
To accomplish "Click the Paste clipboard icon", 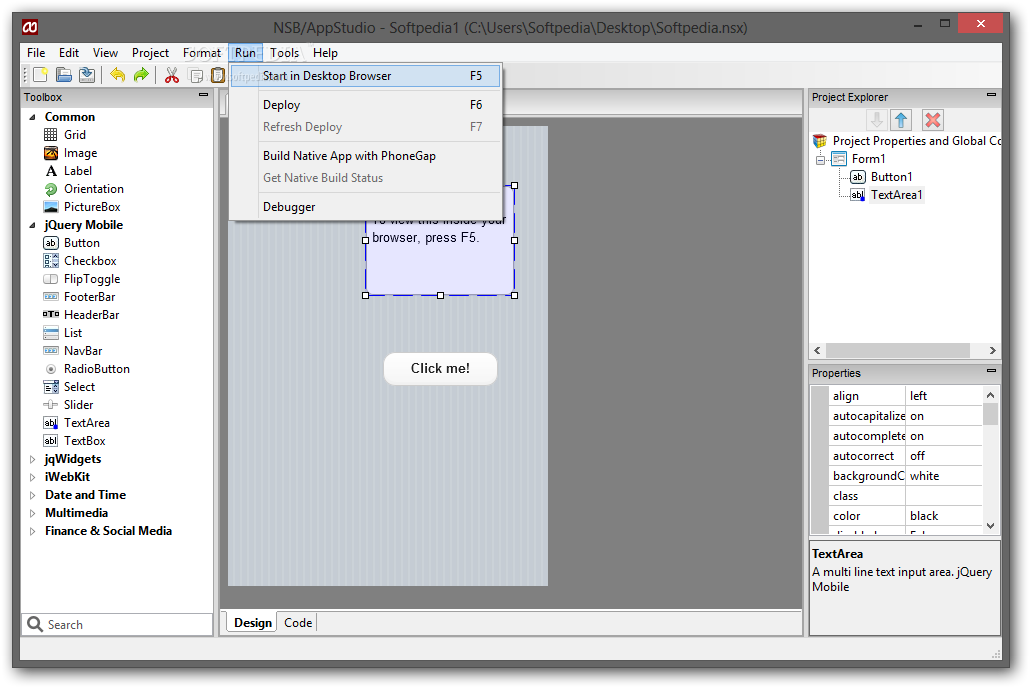I will pos(218,76).
